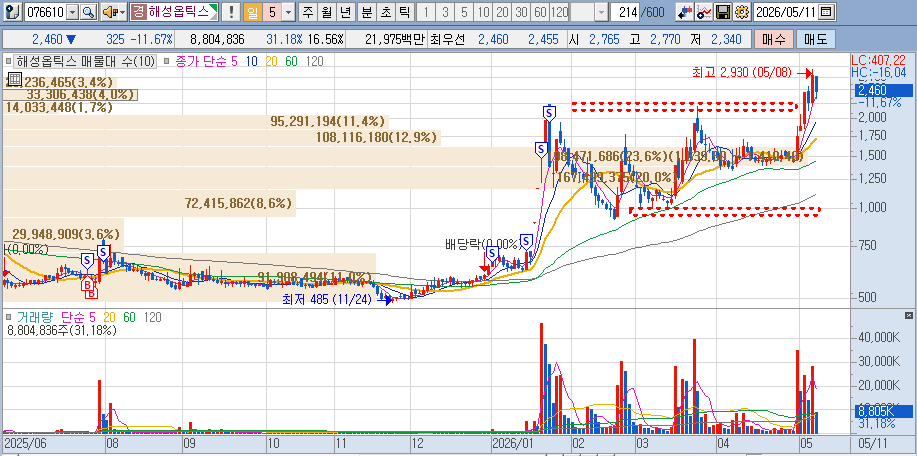The height and width of the screenshot is (456, 917).
Task: Open chart settings gear icon
Action: [742, 11]
